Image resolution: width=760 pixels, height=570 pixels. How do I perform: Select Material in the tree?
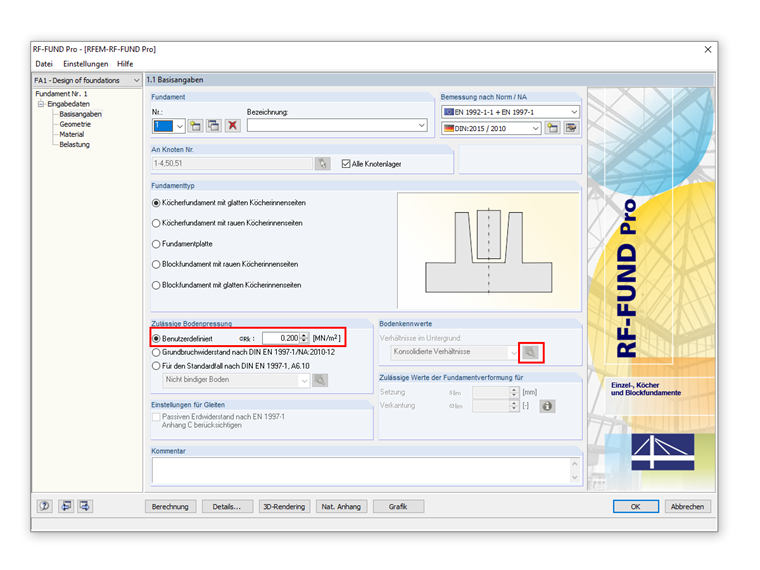click(72, 135)
